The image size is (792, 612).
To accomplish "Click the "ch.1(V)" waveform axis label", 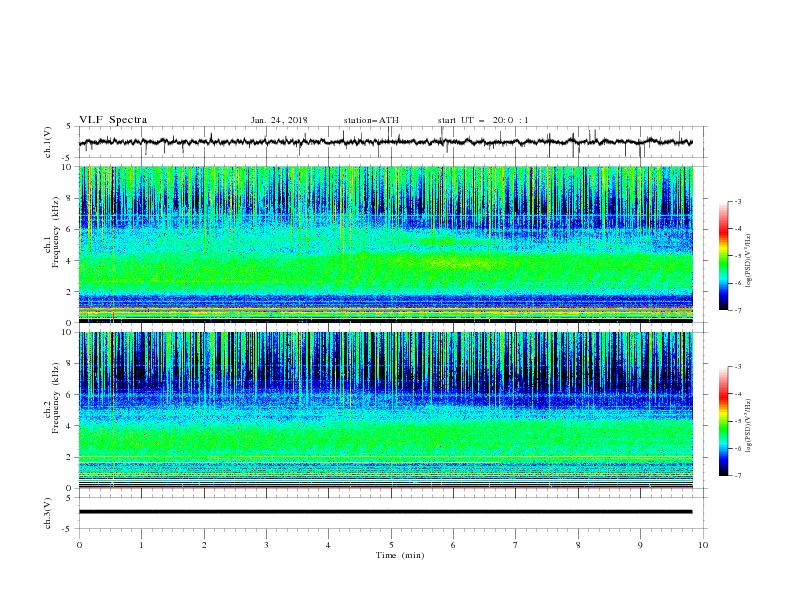I will pos(48,142).
